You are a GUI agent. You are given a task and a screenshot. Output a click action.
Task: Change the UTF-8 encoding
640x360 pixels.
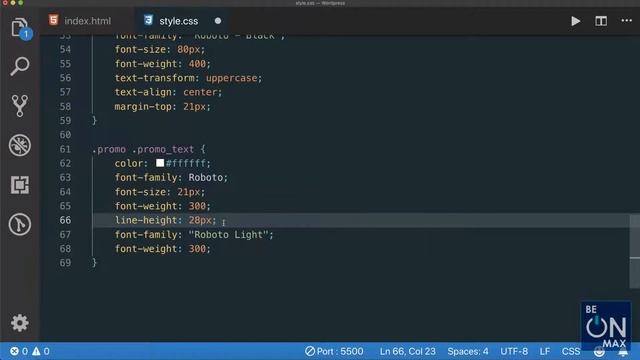tap(514, 351)
